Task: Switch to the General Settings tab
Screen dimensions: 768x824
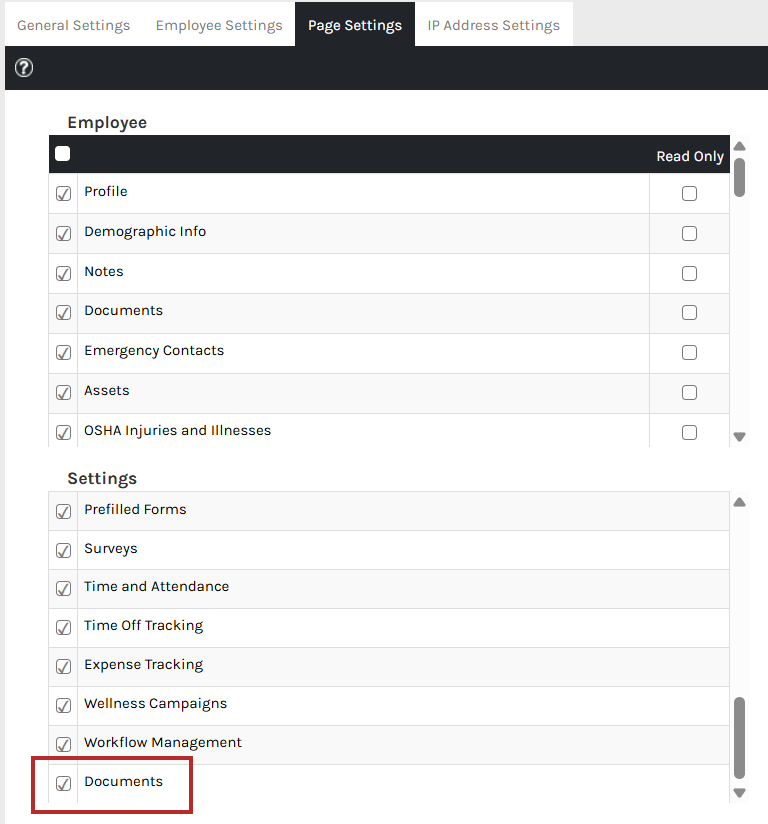Action: click(74, 25)
